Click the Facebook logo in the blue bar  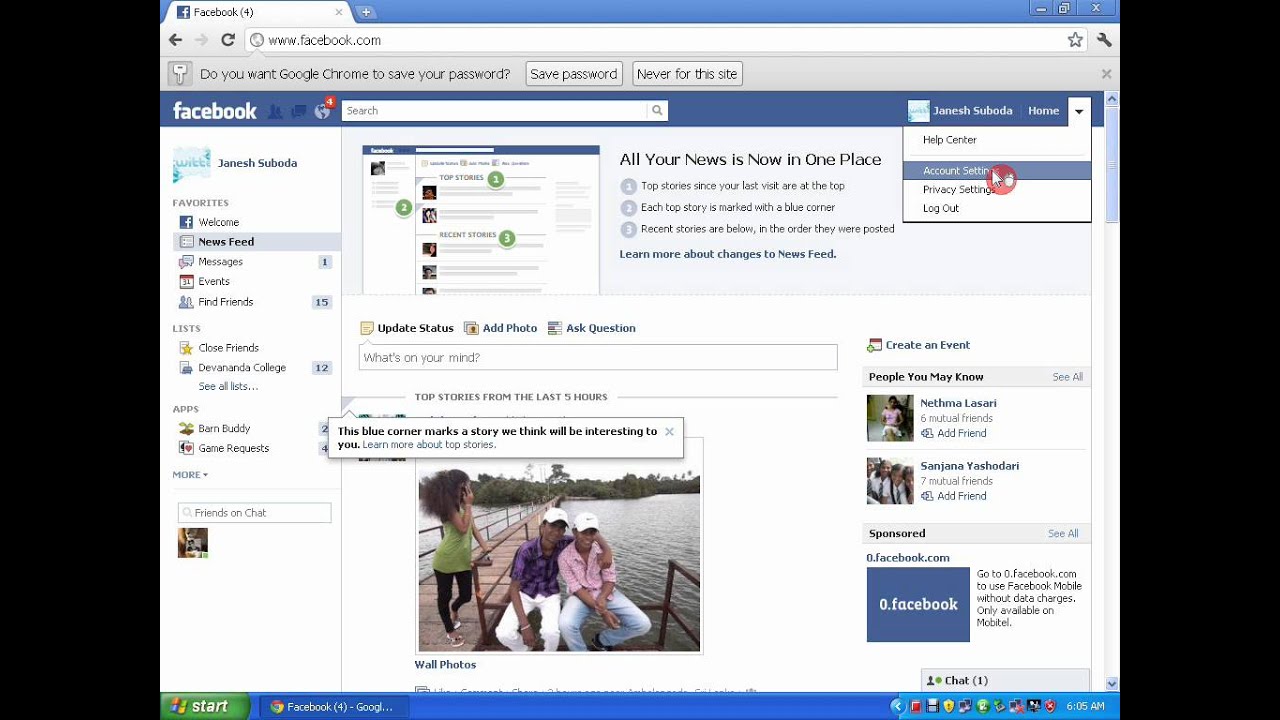tap(215, 111)
